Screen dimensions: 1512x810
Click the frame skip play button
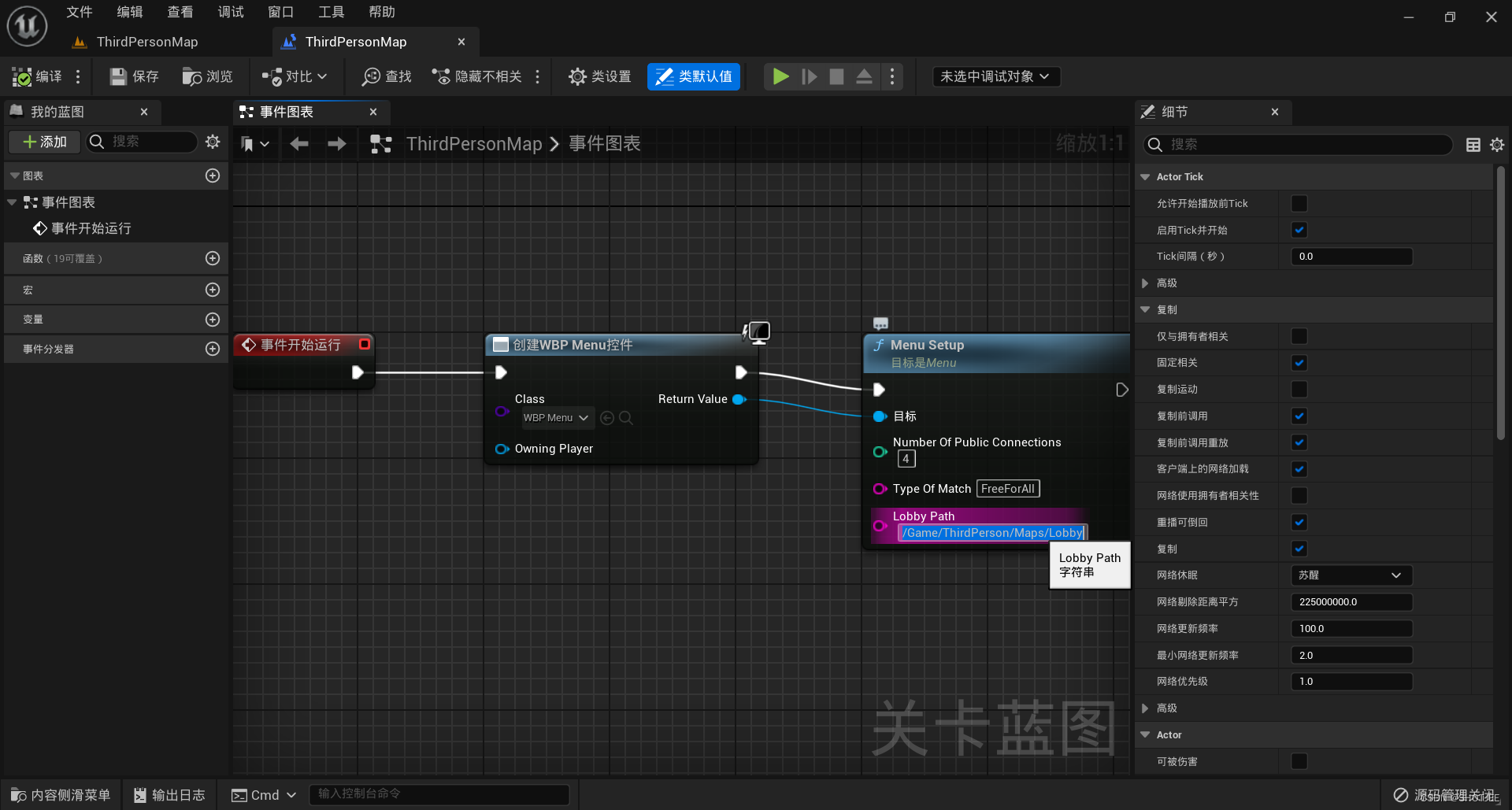tap(809, 76)
